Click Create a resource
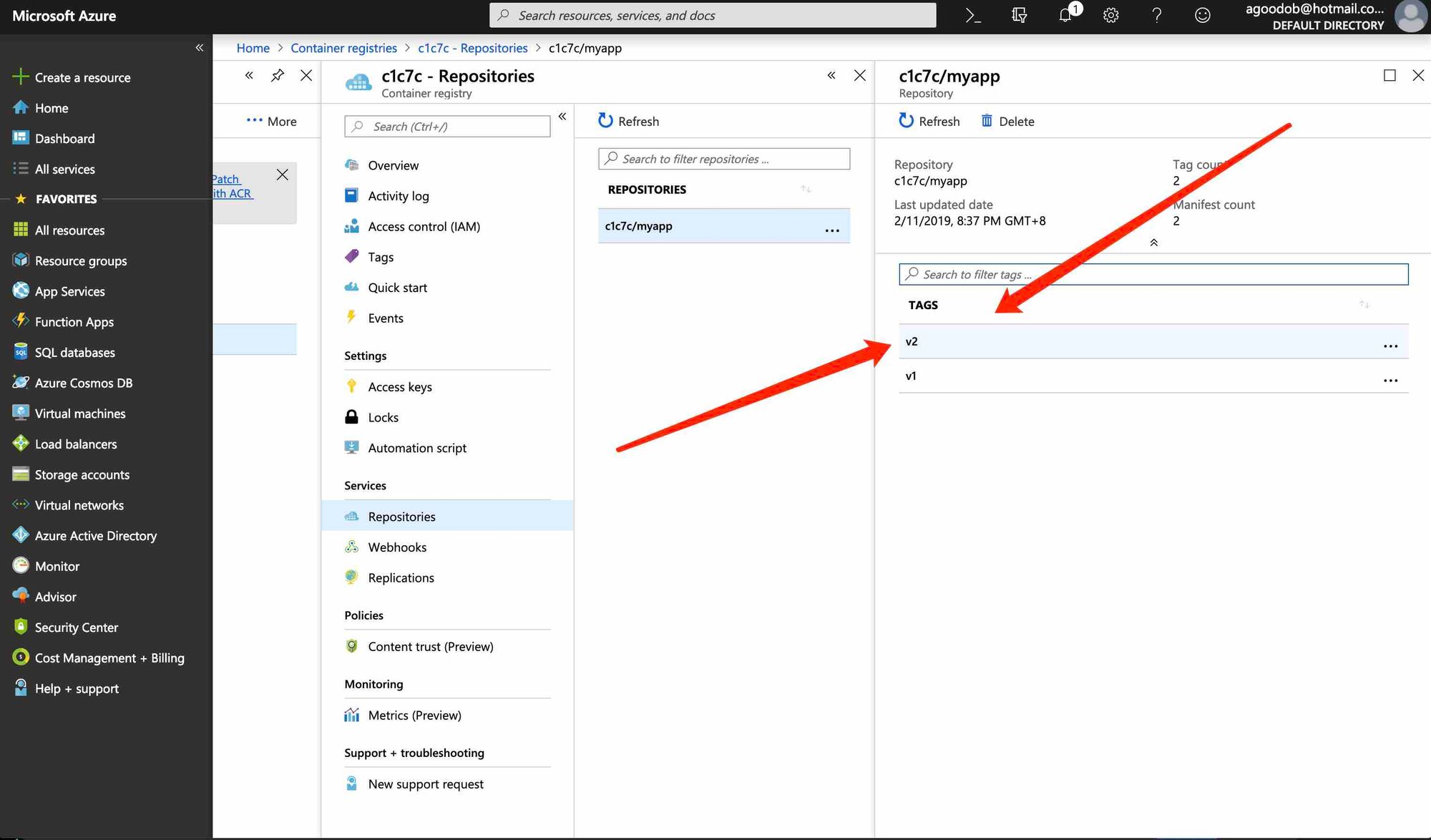The width and height of the screenshot is (1431, 840). coord(82,77)
